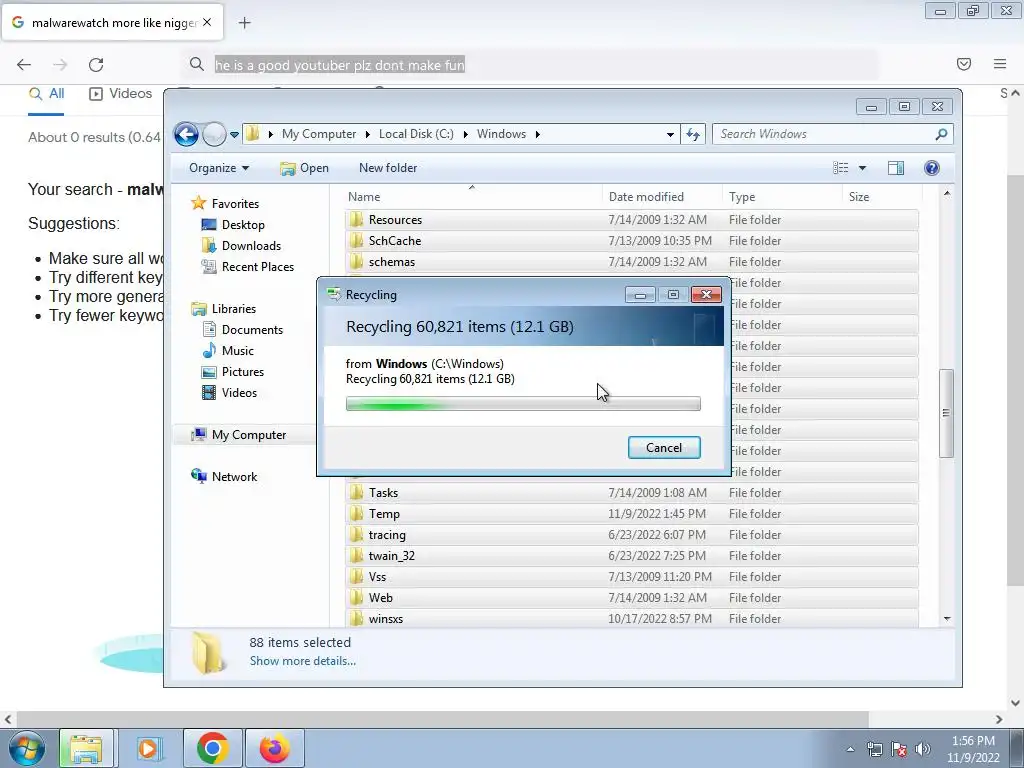Click the change view icon
Viewport: 1024px width, 768px height.
840,168
